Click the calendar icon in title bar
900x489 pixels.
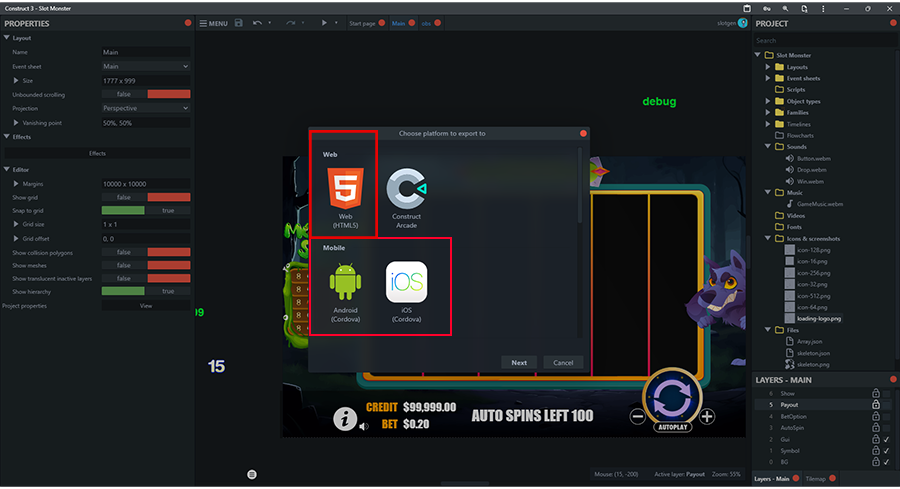747,9
